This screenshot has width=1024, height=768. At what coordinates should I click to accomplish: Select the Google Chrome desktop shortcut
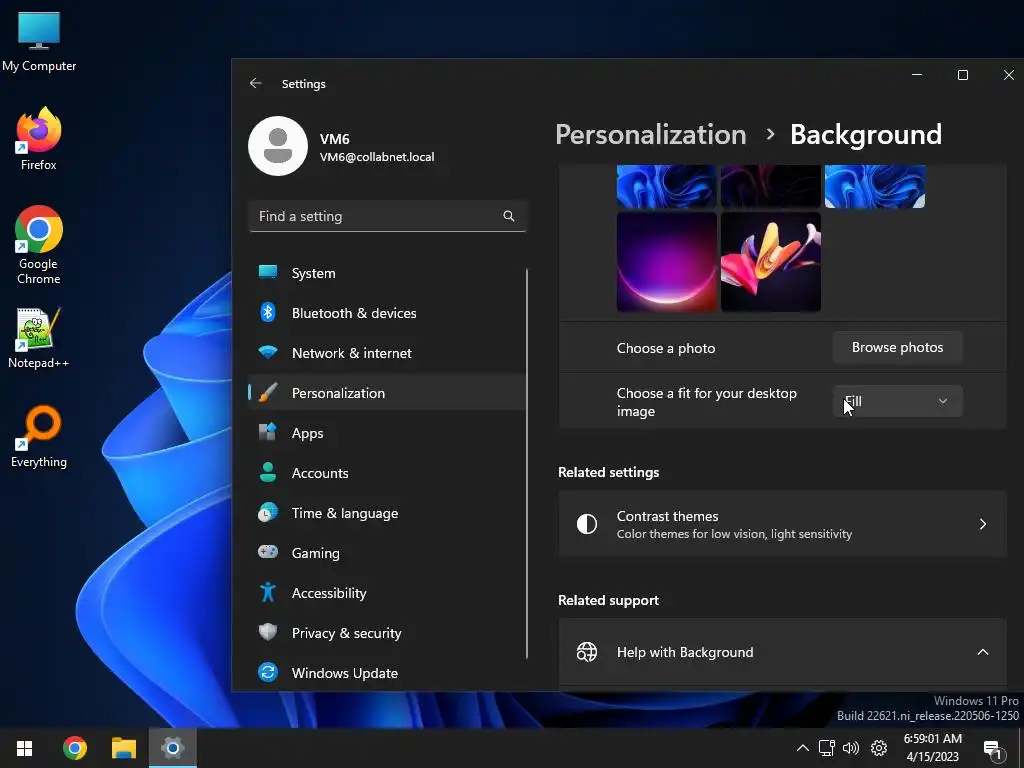point(39,245)
